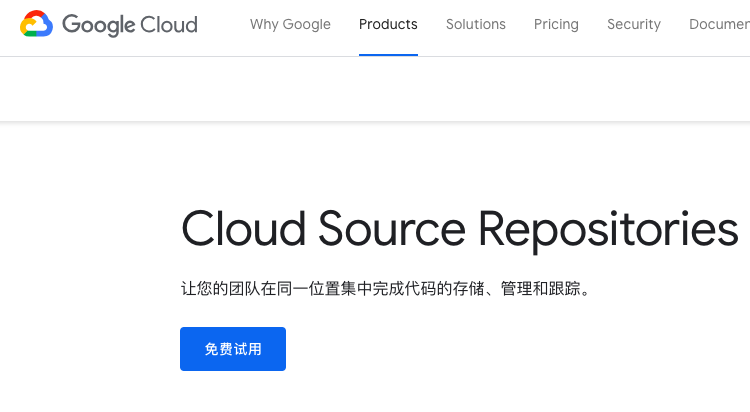
Task: Select the Products tab
Action: (x=388, y=24)
